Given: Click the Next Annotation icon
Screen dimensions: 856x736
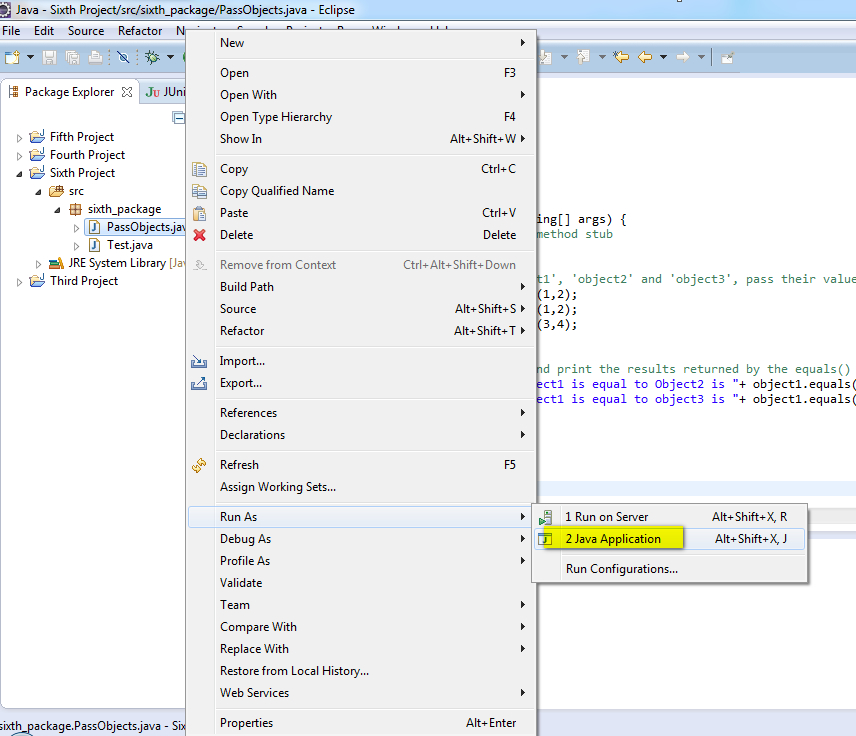Looking at the screenshot, I should click(x=546, y=57).
